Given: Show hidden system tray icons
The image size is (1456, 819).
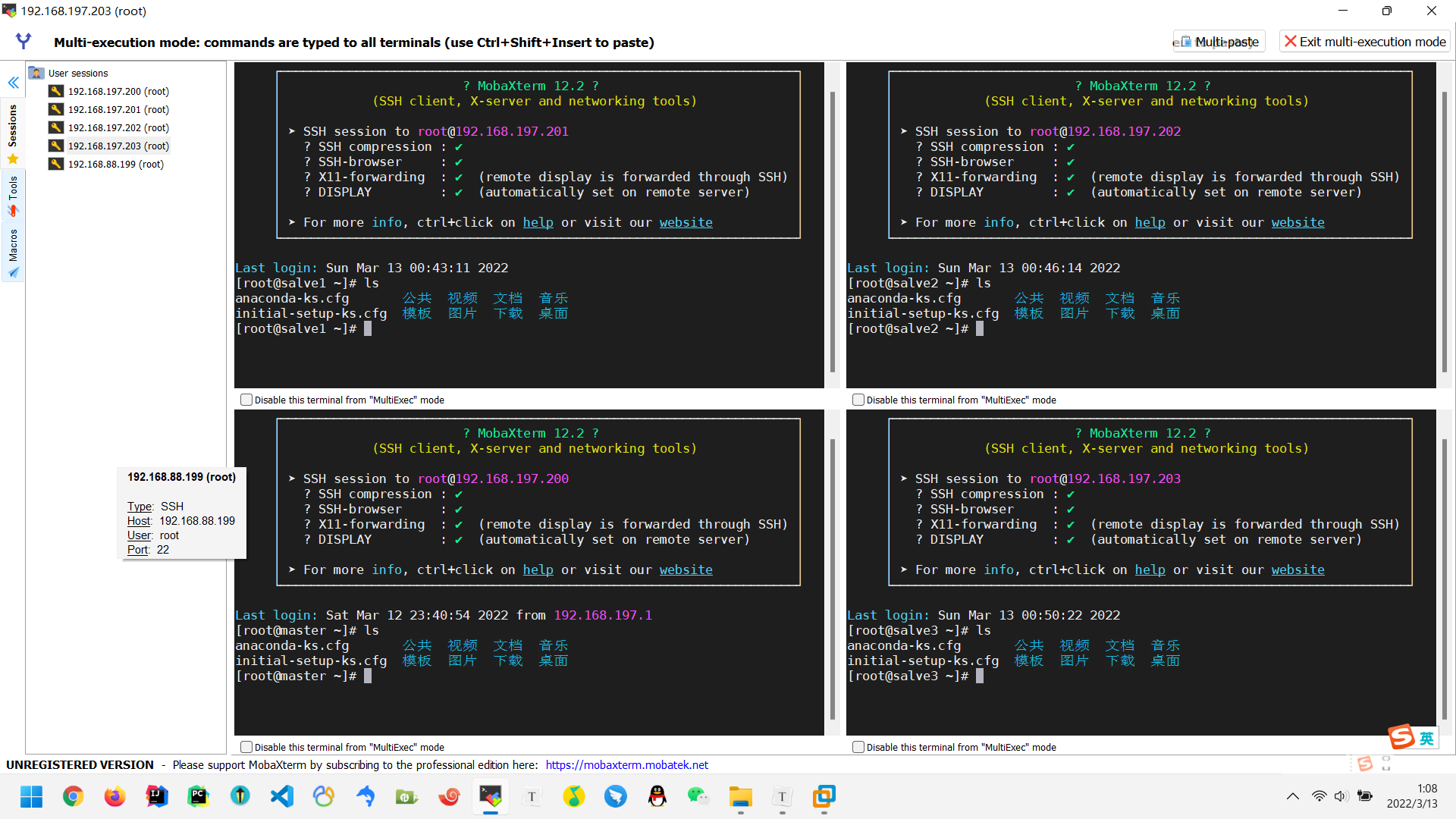Looking at the screenshot, I should [x=1293, y=796].
